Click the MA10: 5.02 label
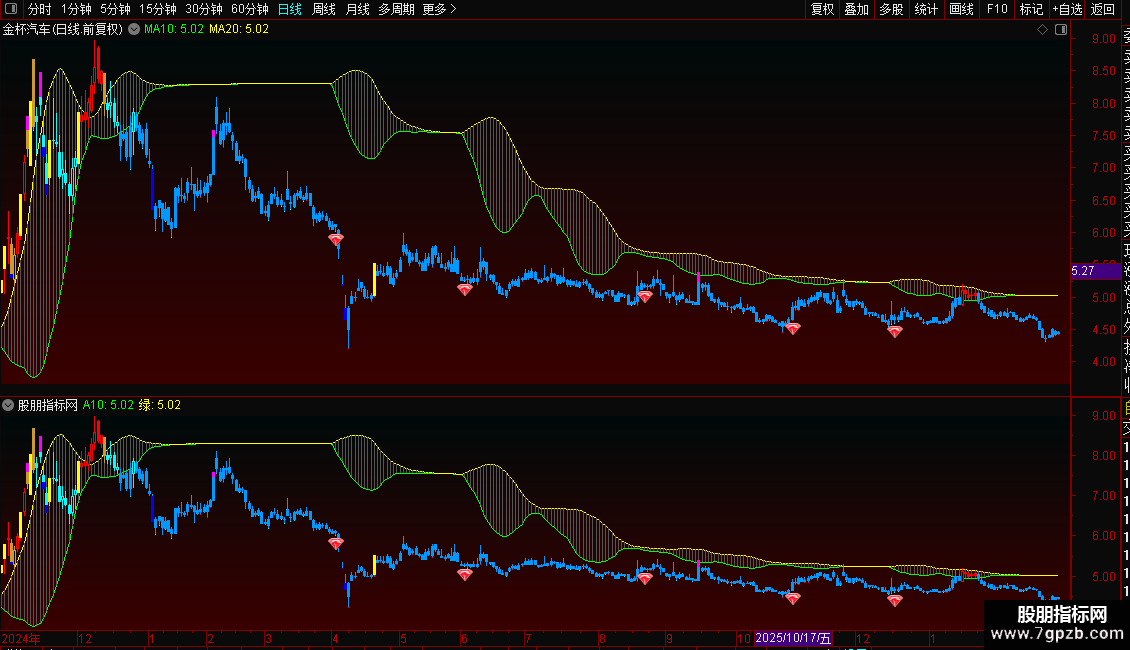Screen dimensions: 1130x650 [174, 30]
